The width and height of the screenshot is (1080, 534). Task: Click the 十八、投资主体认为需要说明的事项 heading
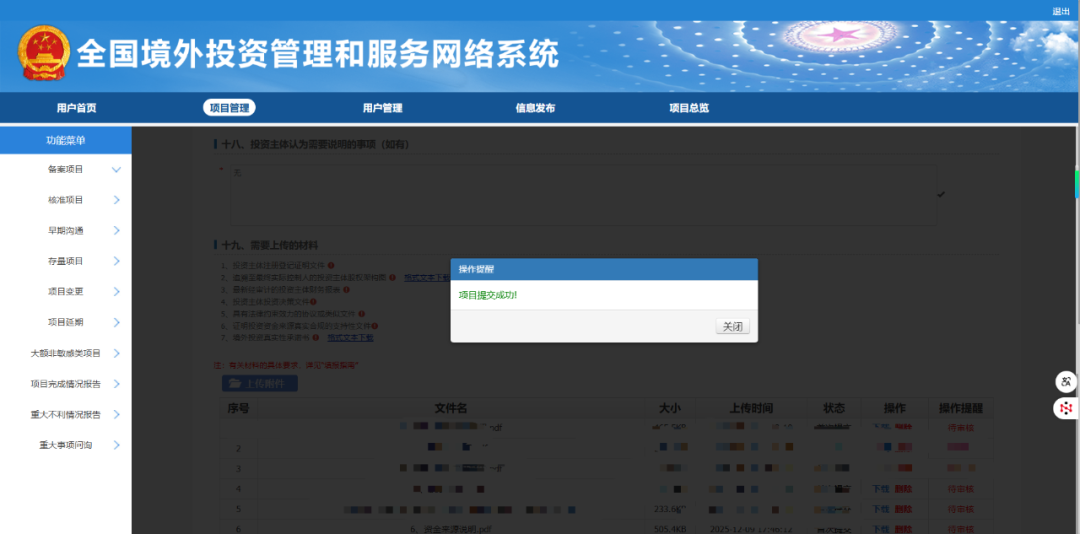point(316,145)
